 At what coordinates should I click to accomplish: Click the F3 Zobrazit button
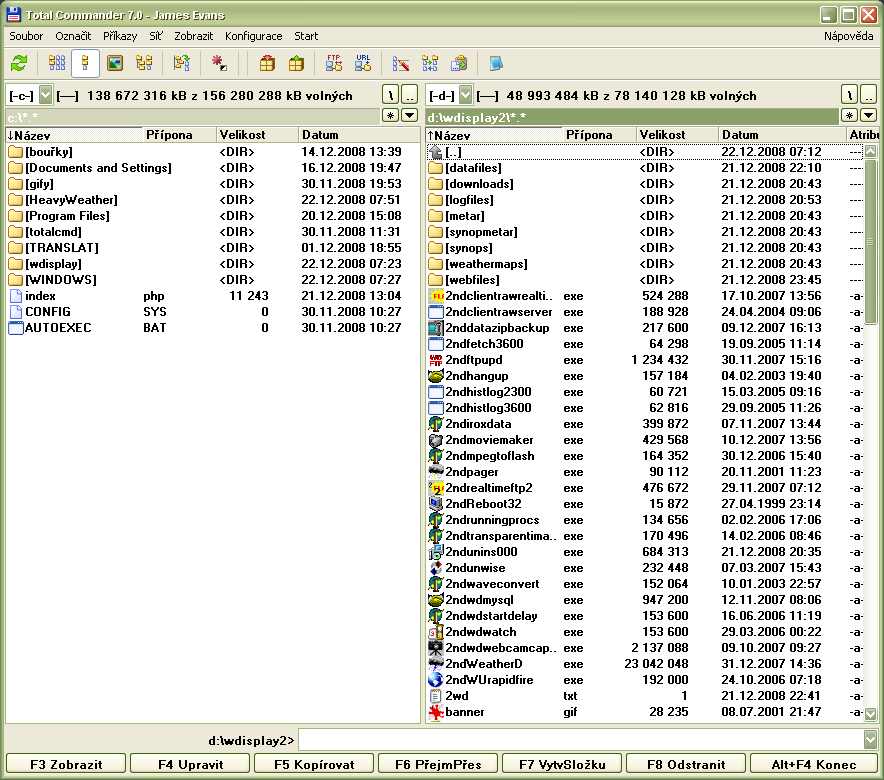pyautogui.click(x=66, y=764)
